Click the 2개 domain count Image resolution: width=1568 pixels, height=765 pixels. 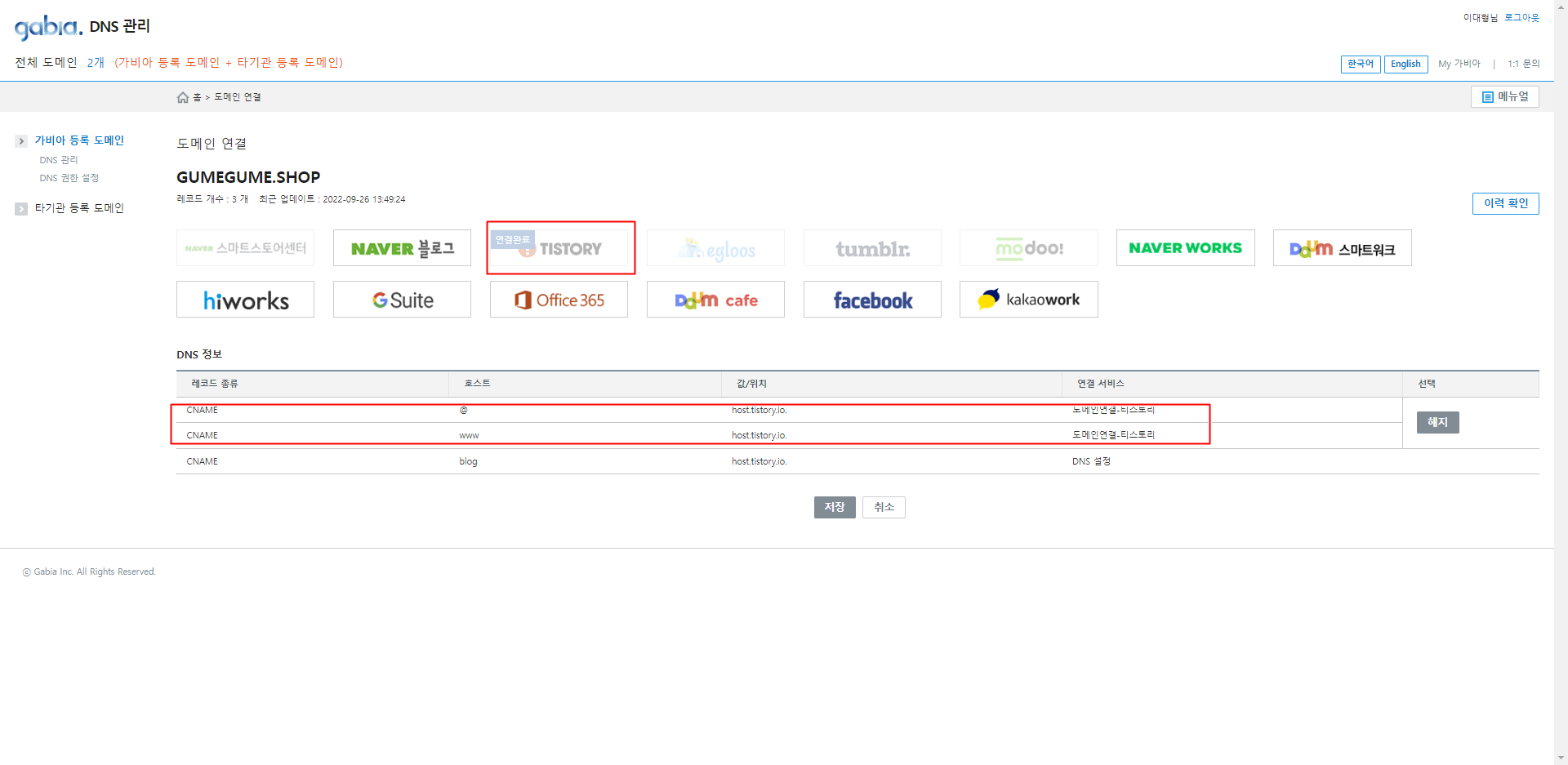pyautogui.click(x=96, y=63)
